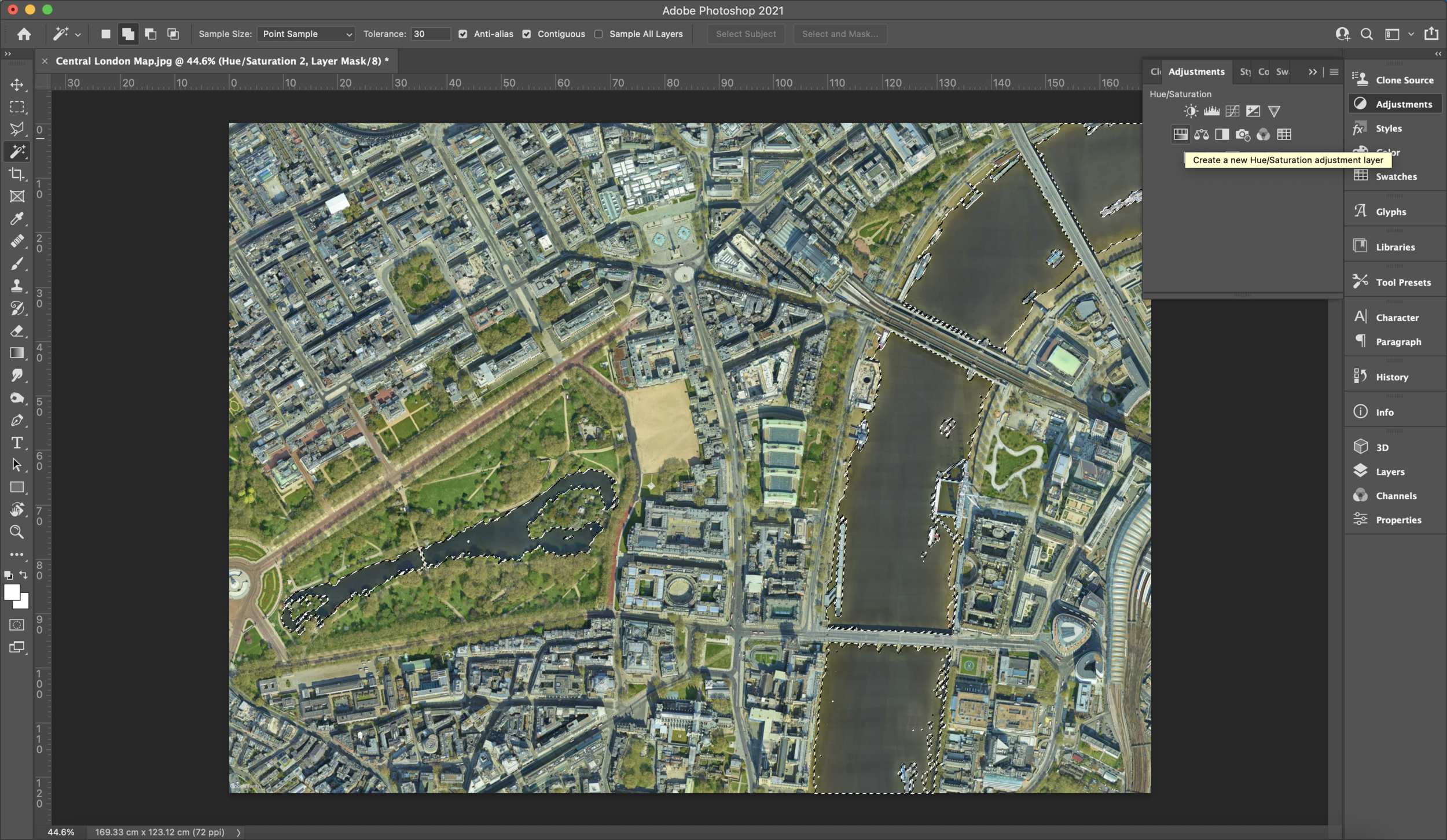Click the Select Subject button
Screen dimensions: 1447x840
click(x=746, y=34)
